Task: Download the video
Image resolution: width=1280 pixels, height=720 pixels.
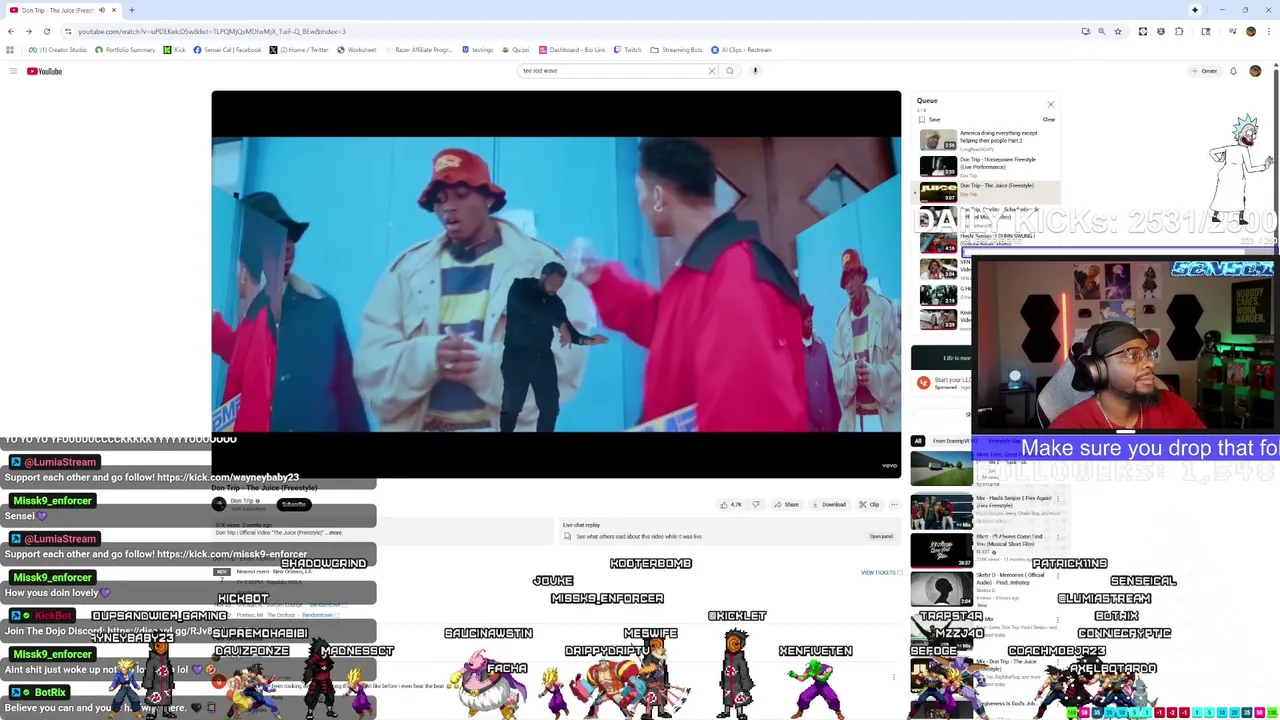Action: pyautogui.click(x=830, y=504)
